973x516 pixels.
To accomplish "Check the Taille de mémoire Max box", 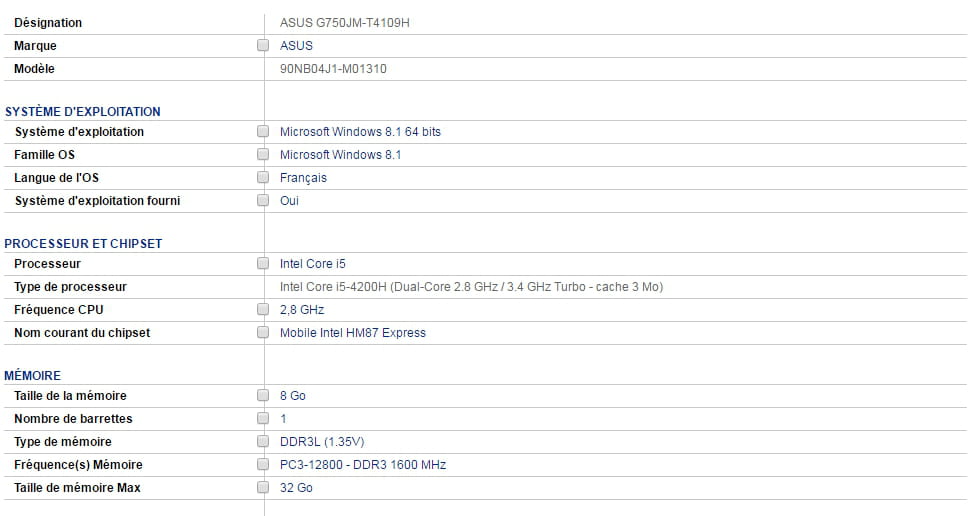I will [263, 488].
